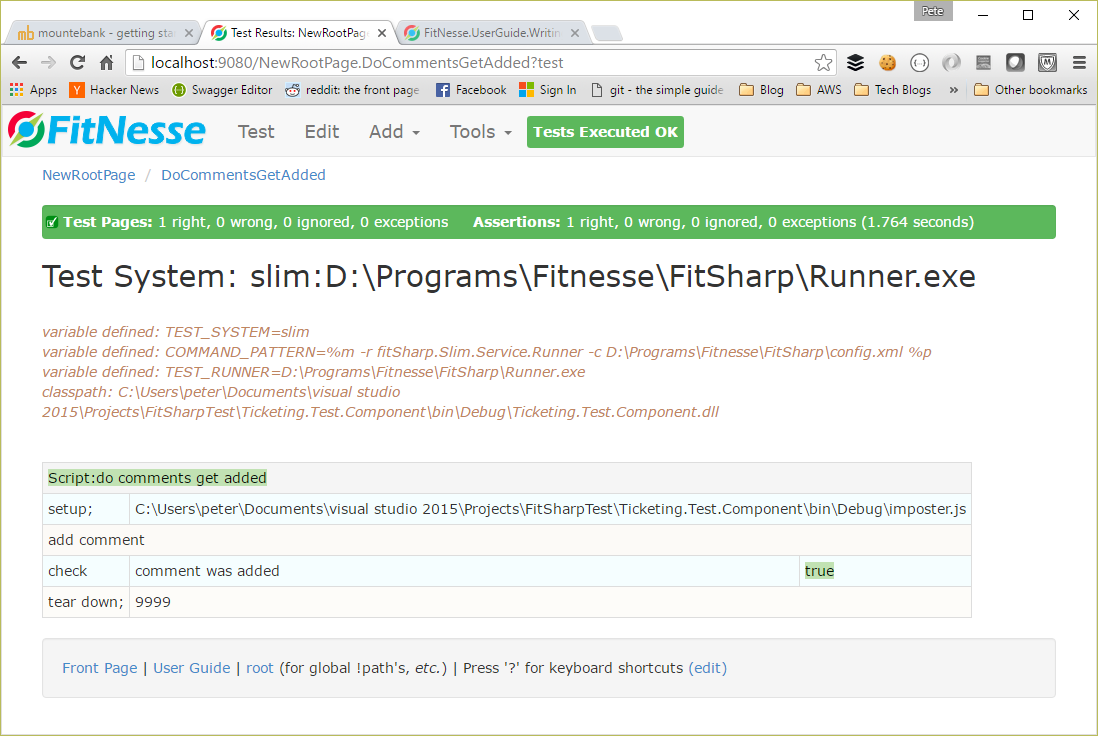Navigate back with the browser back arrow
The height and width of the screenshot is (736, 1098).
coord(19,62)
